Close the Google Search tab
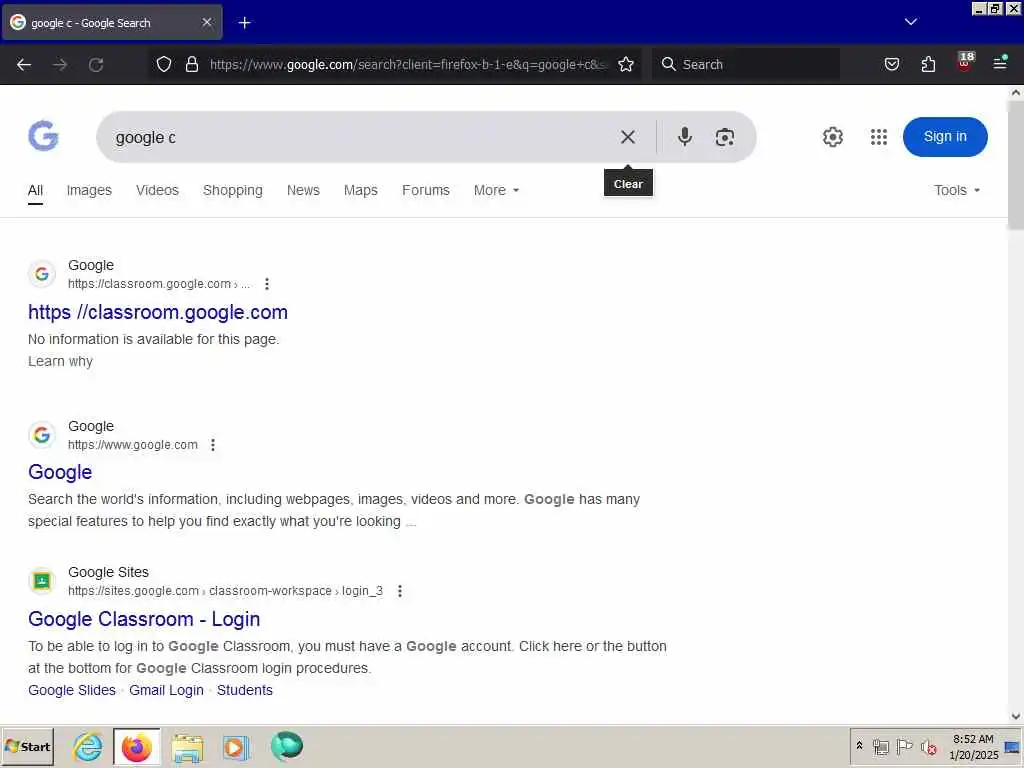This screenshot has width=1024, height=768. [207, 22]
